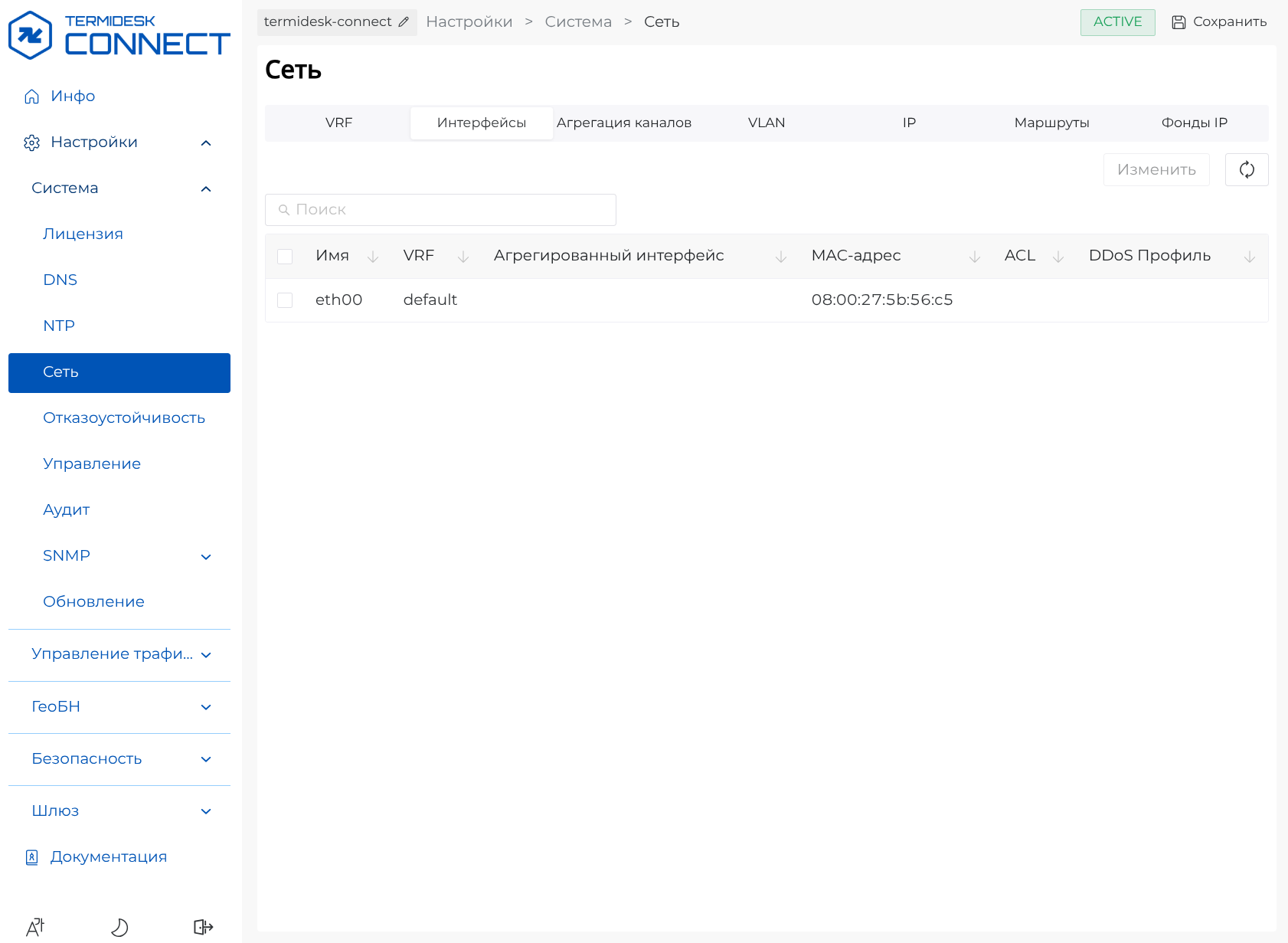This screenshot has width=1288, height=943.
Task: Switch to the VLAN tab
Action: [x=766, y=123]
